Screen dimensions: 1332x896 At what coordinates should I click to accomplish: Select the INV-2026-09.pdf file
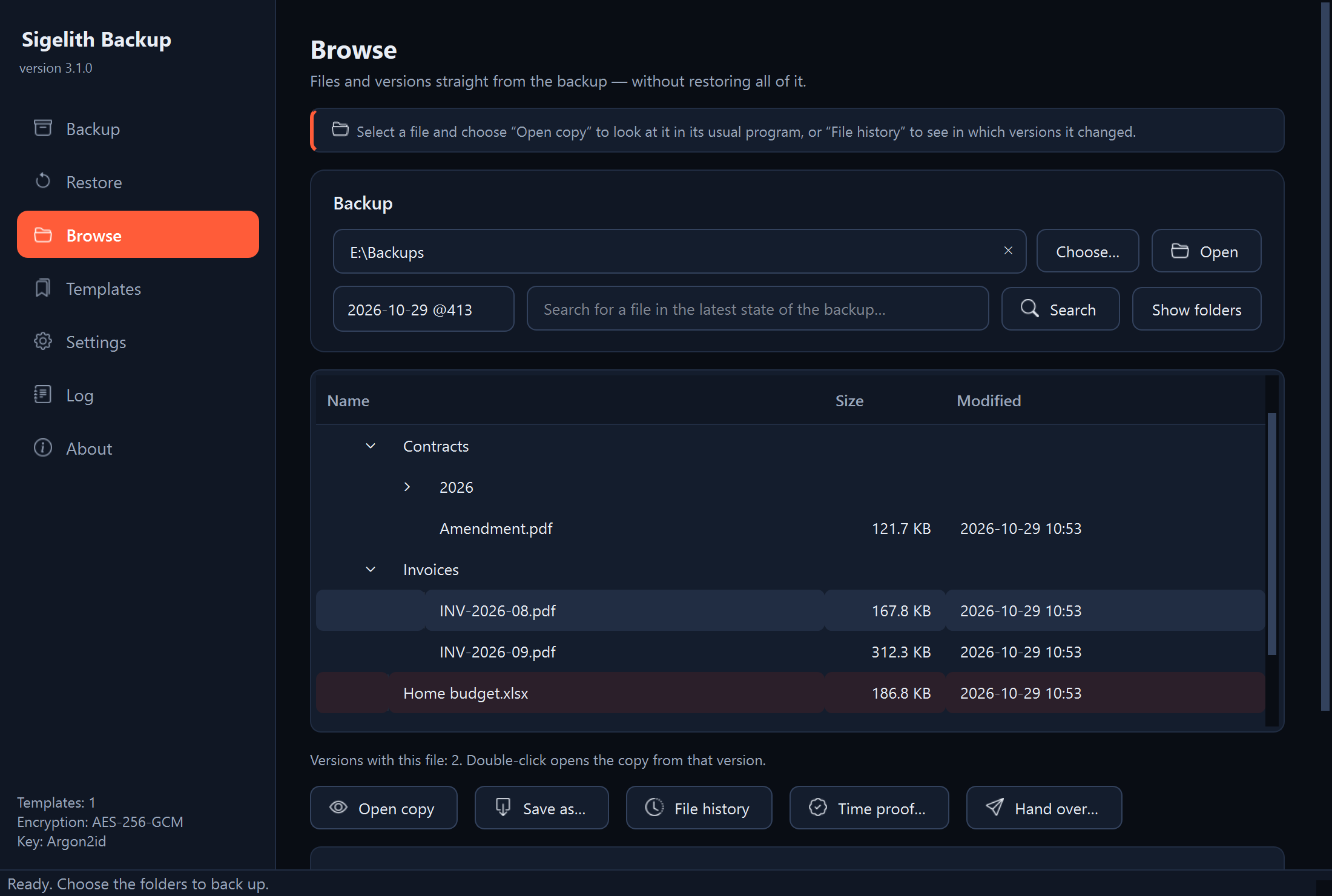(x=790, y=652)
